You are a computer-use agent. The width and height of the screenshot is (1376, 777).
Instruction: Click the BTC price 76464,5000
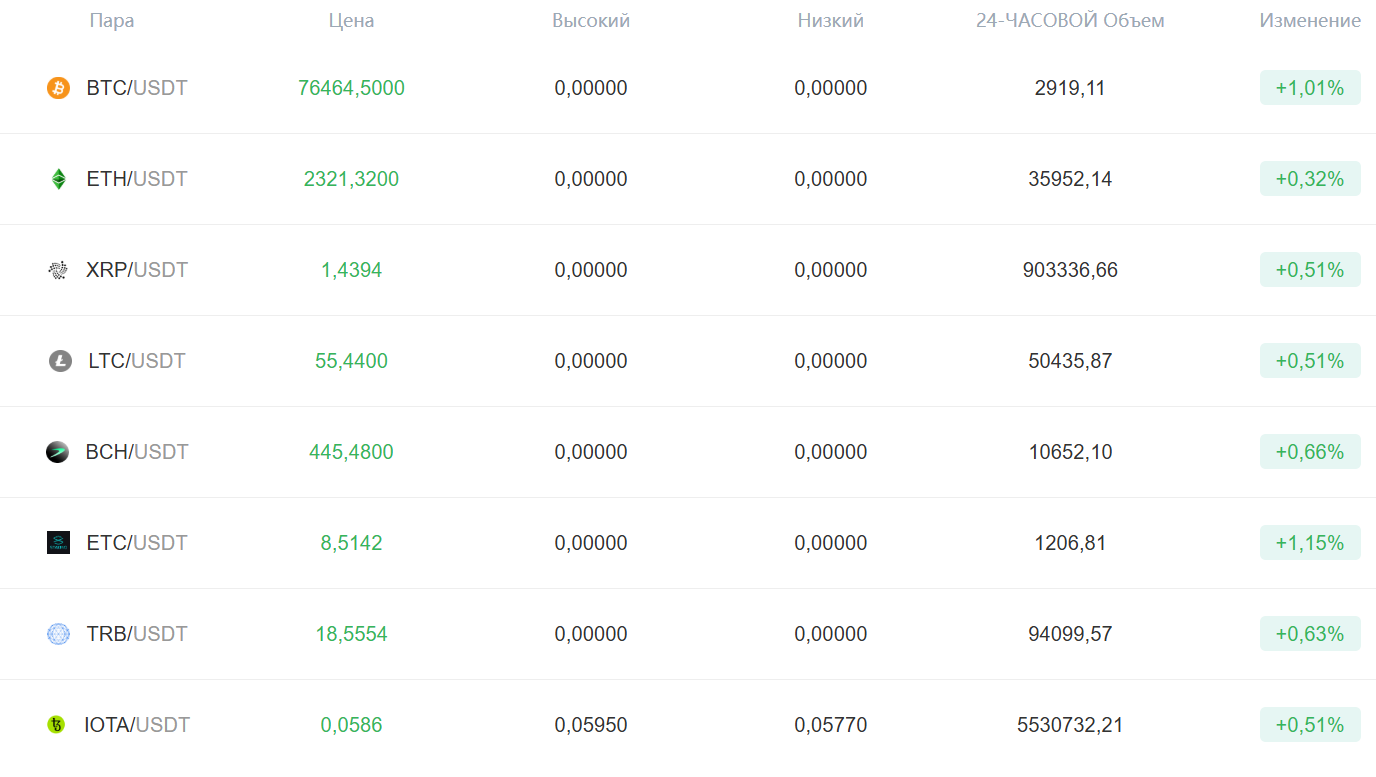click(351, 88)
